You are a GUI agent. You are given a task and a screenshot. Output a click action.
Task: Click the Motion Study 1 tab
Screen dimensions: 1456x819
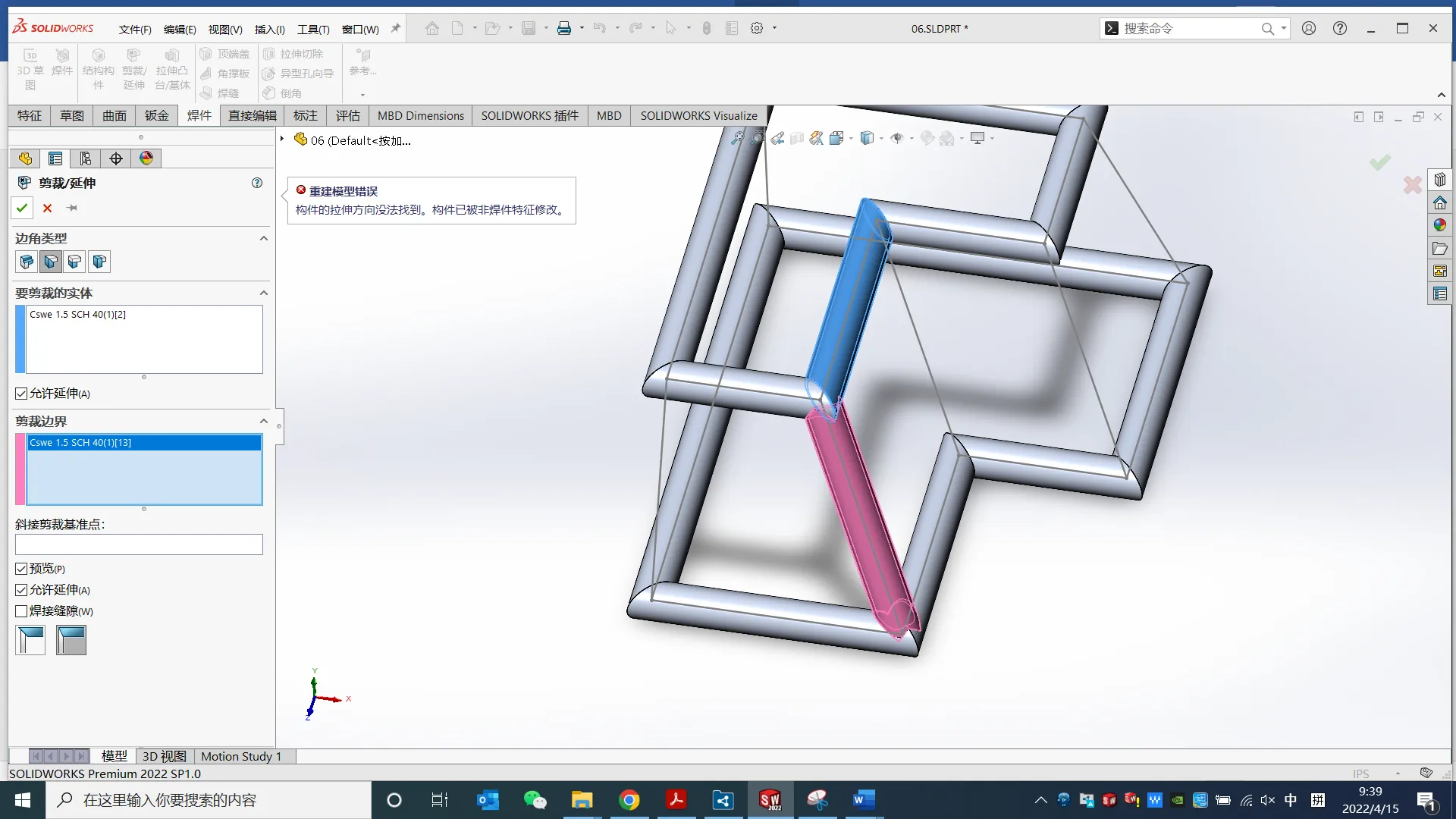pos(241,756)
